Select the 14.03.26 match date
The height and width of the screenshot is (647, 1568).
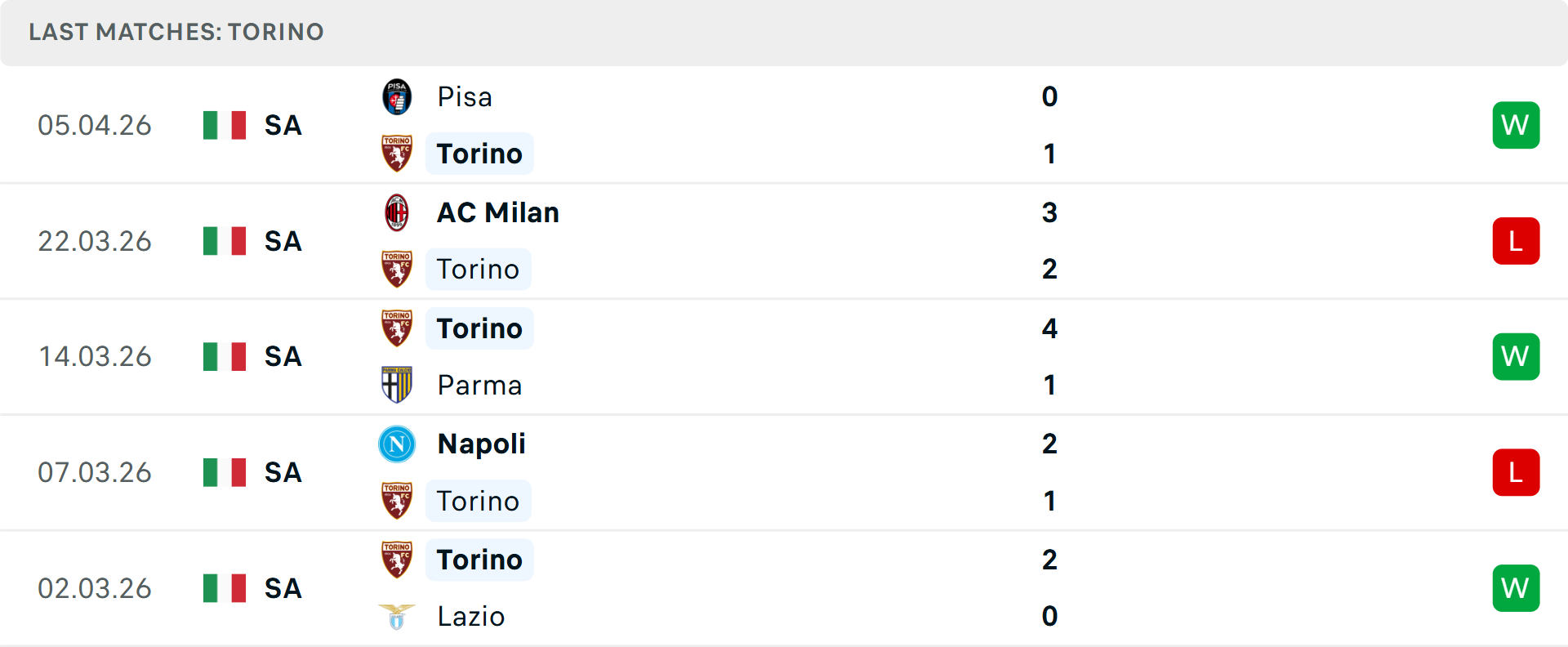pyautogui.click(x=95, y=357)
